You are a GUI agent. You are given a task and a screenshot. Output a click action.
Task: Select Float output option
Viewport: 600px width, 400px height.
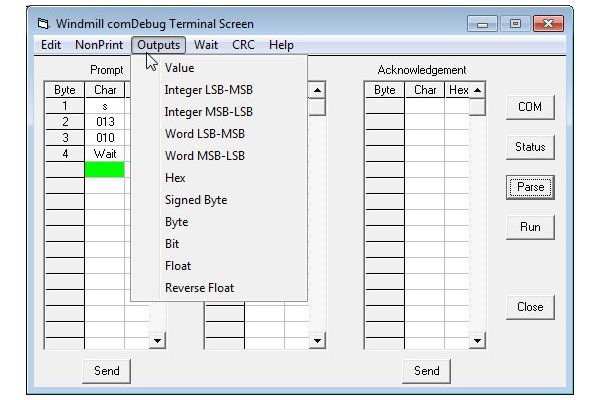click(219, 266)
